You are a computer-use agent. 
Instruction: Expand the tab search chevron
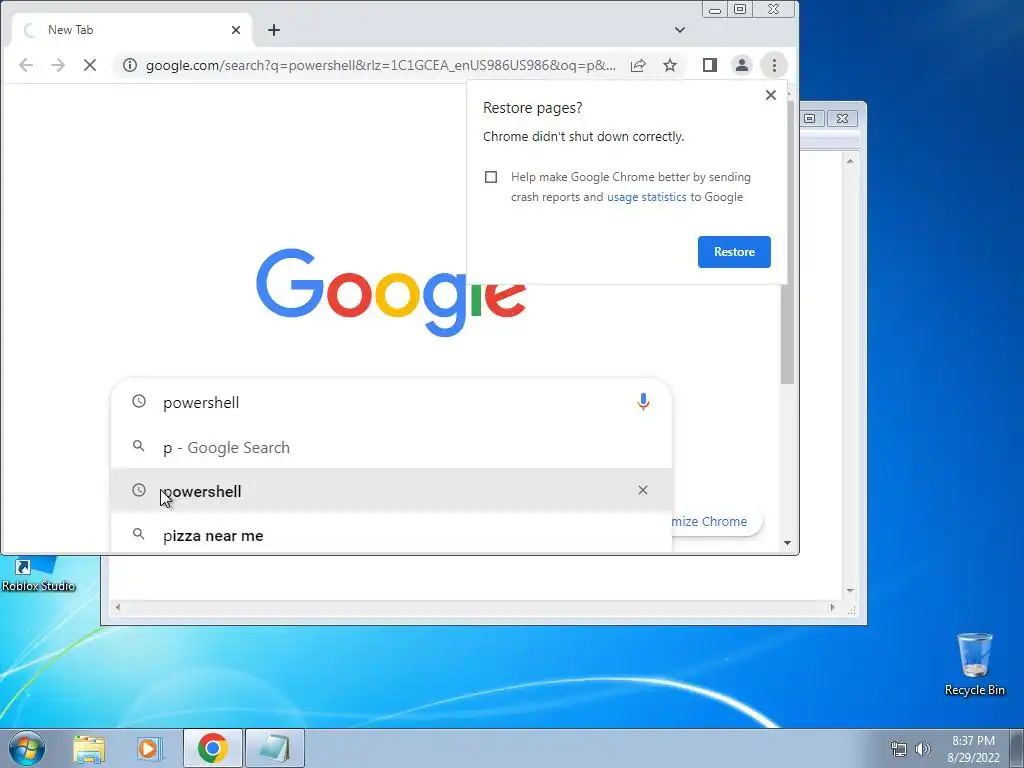click(x=680, y=30)
